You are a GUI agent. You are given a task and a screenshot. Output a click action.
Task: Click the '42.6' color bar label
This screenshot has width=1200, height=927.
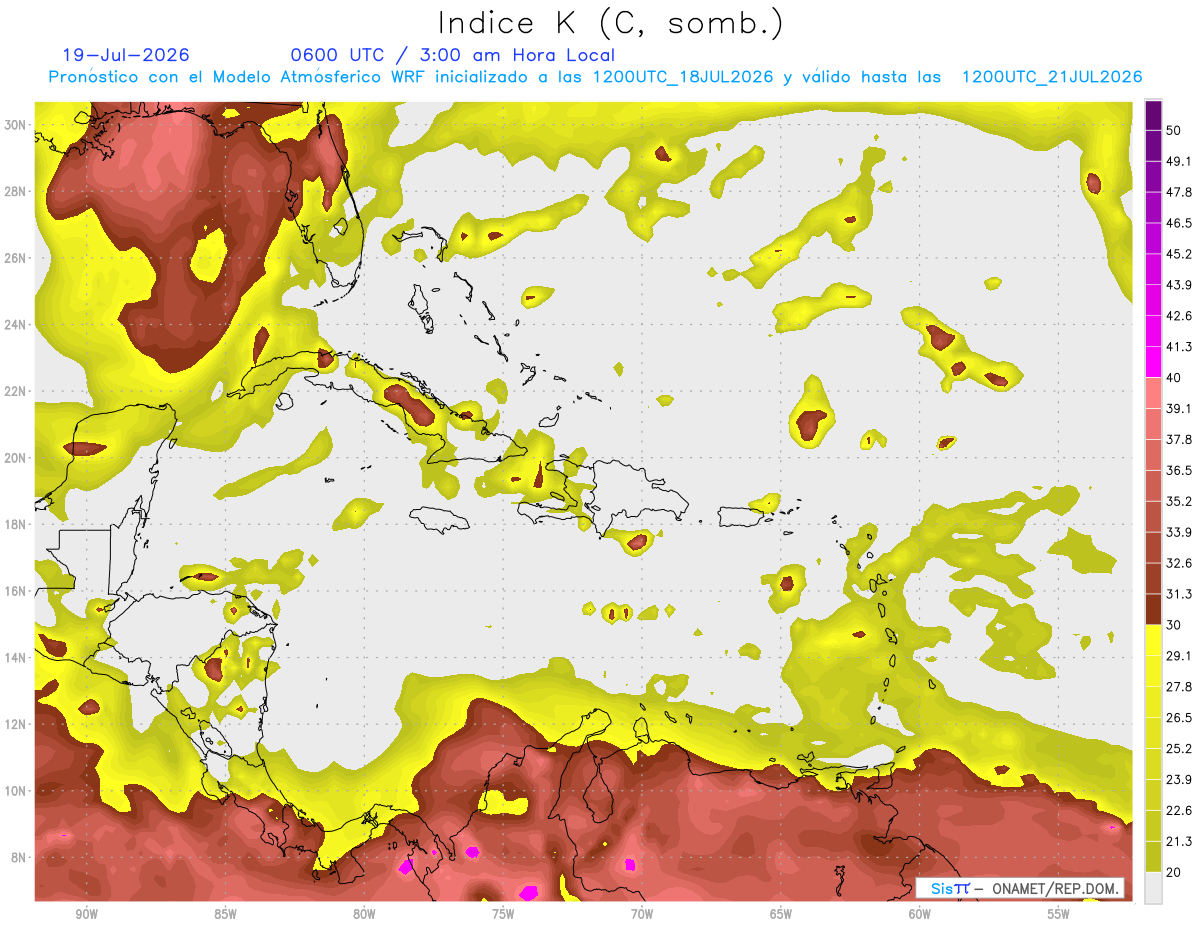pyautogui.click(x=1178, y=316)
